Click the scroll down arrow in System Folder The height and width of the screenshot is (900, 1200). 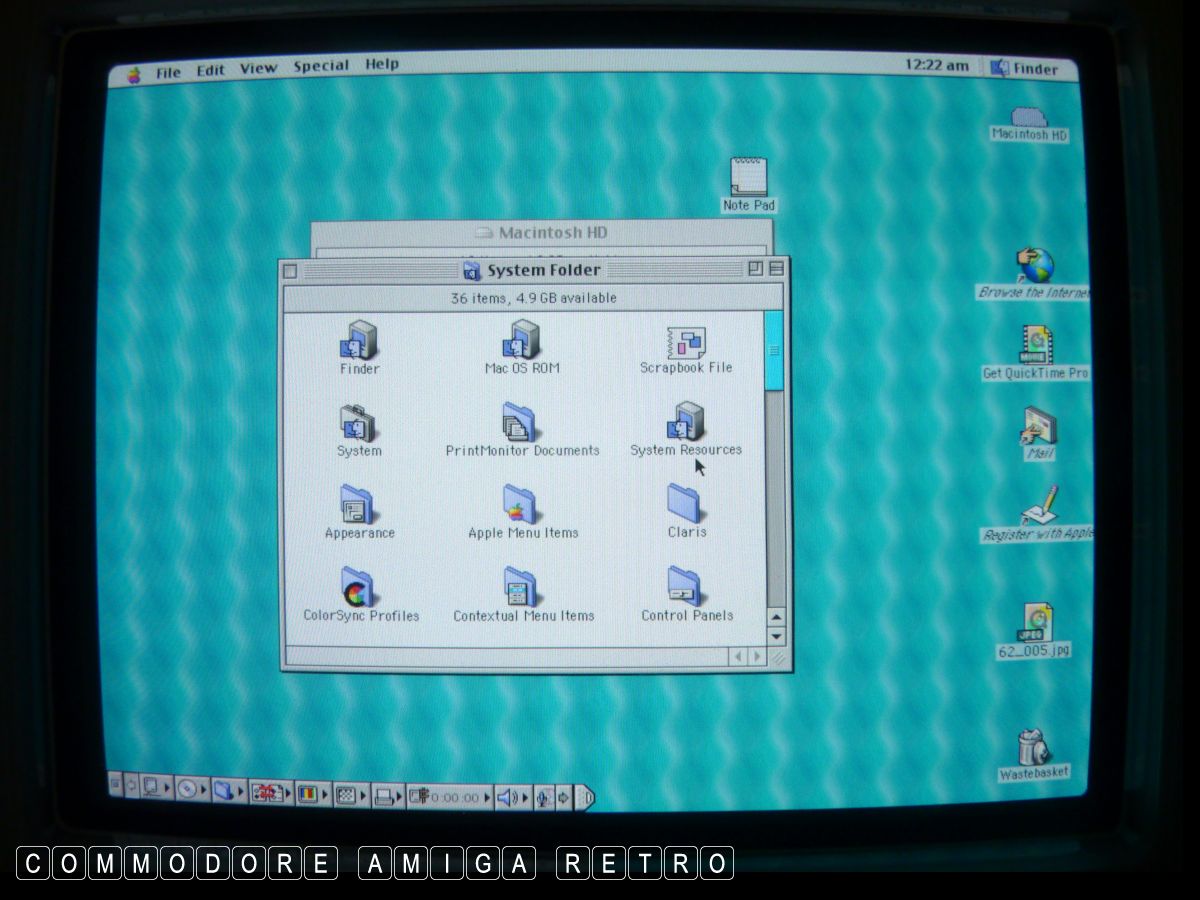[x=775, y=636]
